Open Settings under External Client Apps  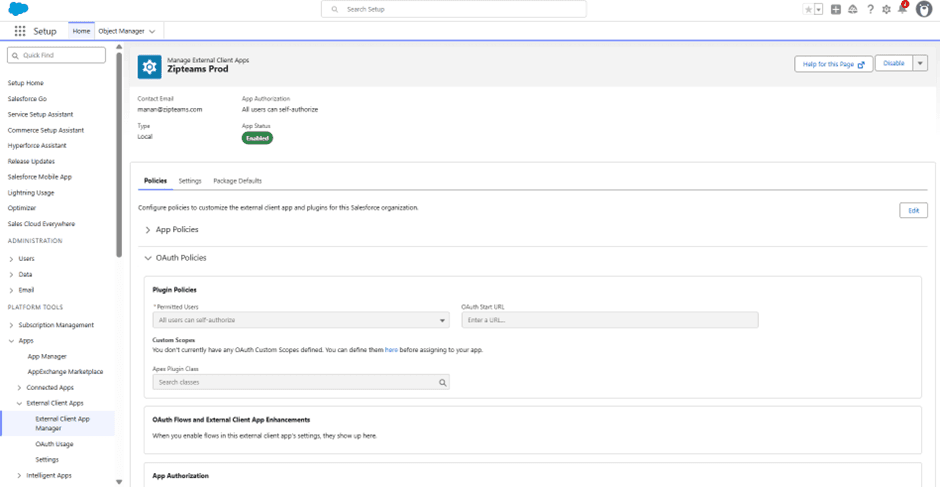click(x=47, y=459)
